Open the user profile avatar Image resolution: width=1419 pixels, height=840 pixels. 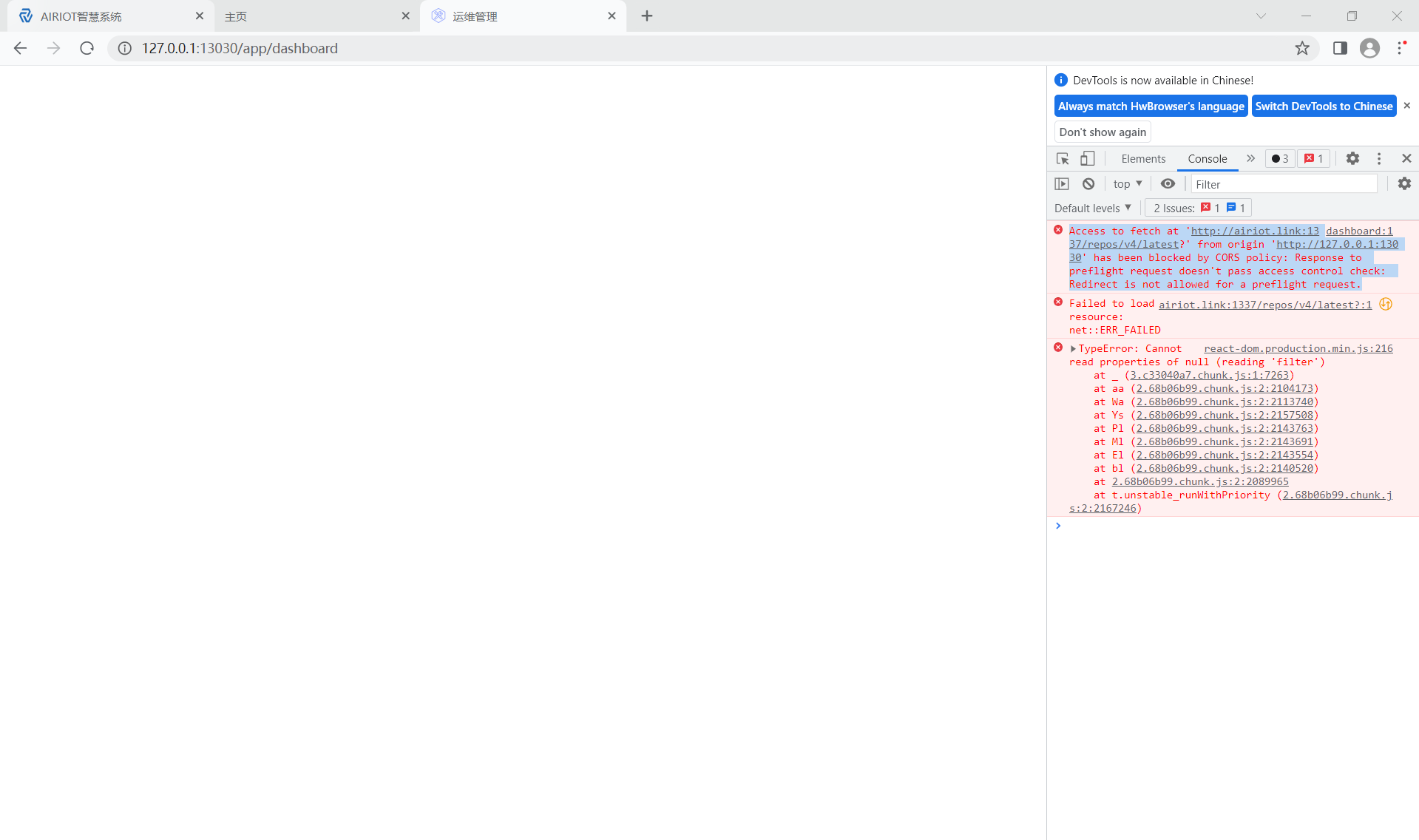1369,48
